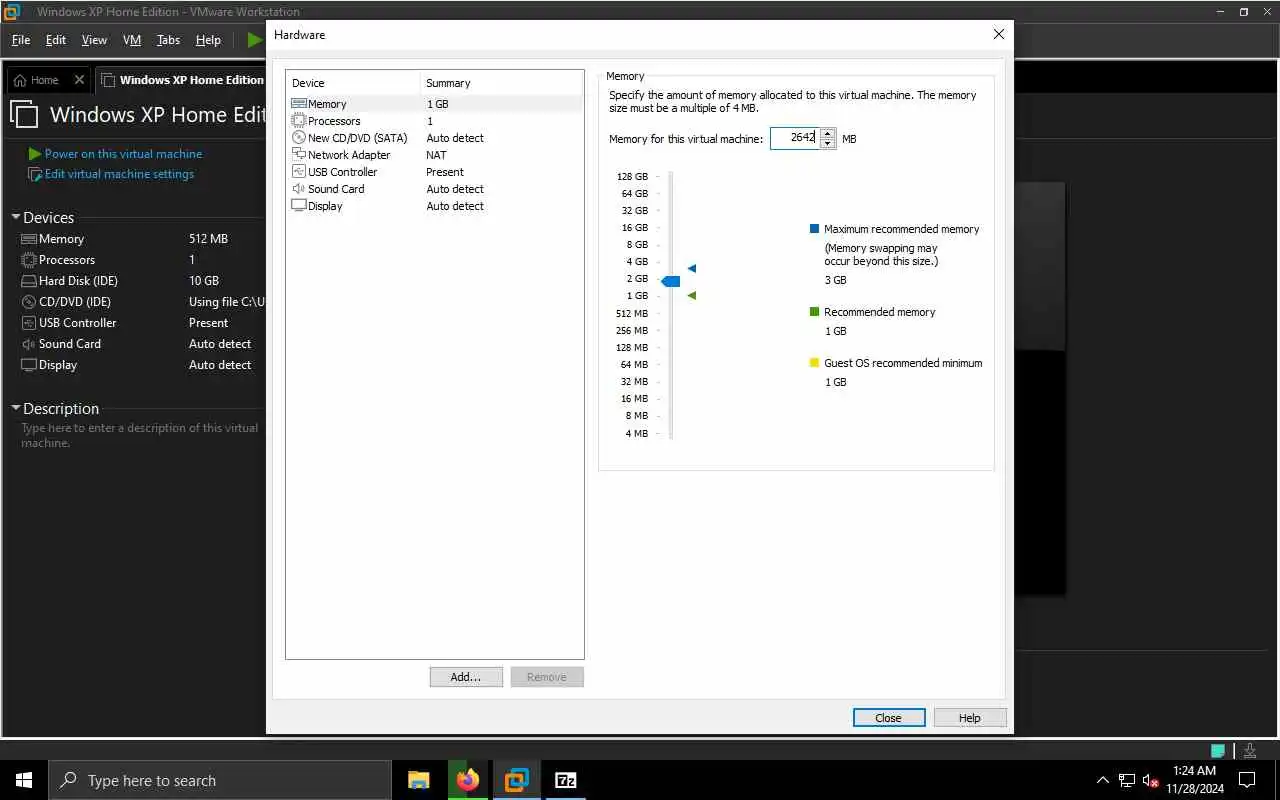Close the Home tab
Screen dimensions: 1280x800
click(80, 80)
